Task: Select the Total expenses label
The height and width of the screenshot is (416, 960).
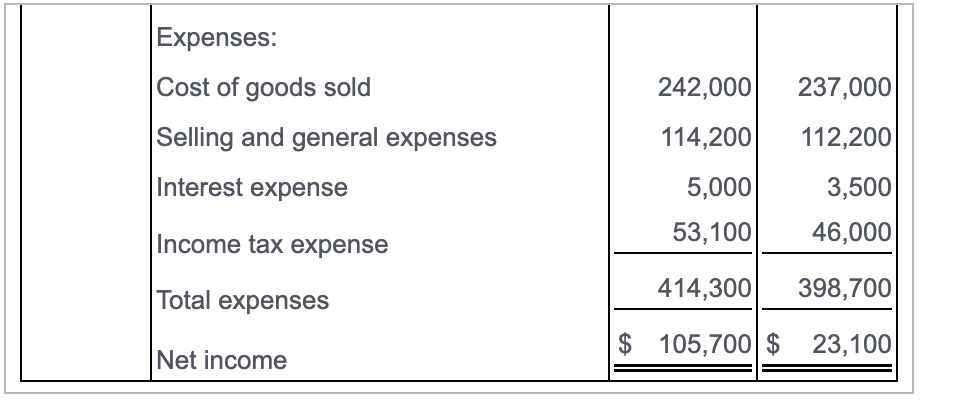Action: 243,300
